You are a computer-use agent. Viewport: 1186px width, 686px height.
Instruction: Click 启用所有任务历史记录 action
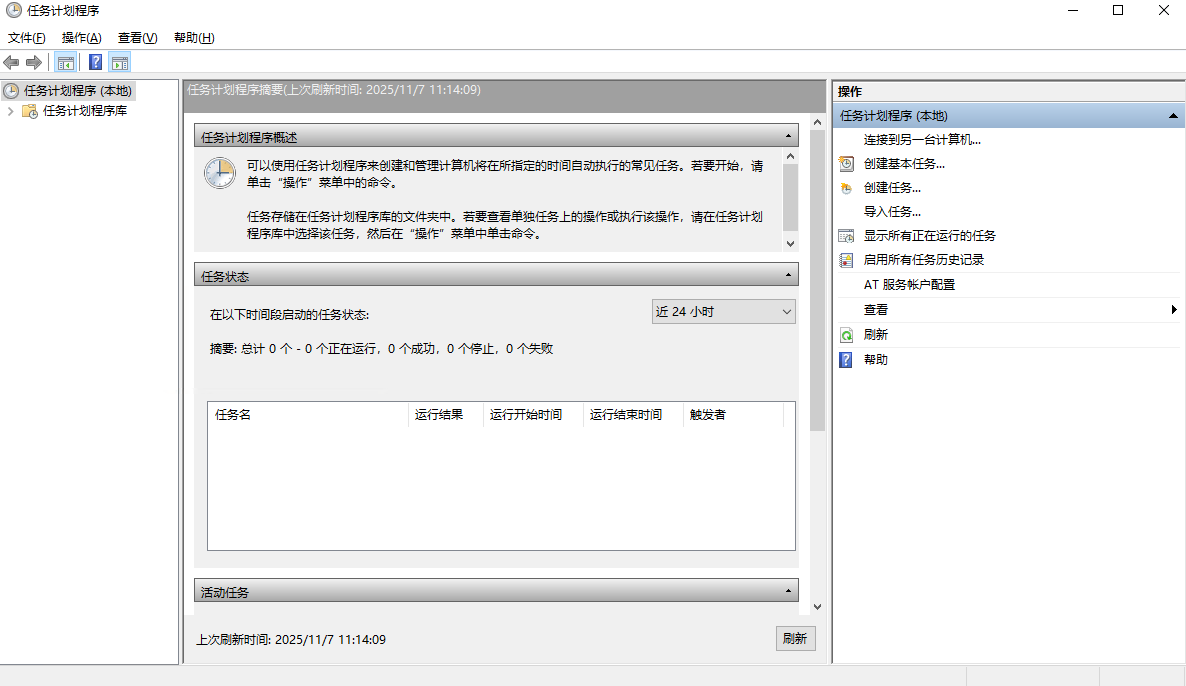pos(924,260)
